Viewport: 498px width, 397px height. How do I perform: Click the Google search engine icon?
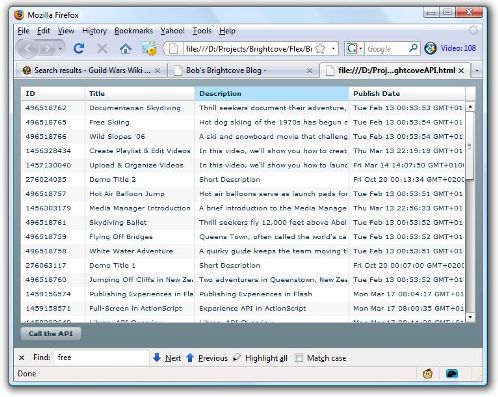(x=351, y=49)
